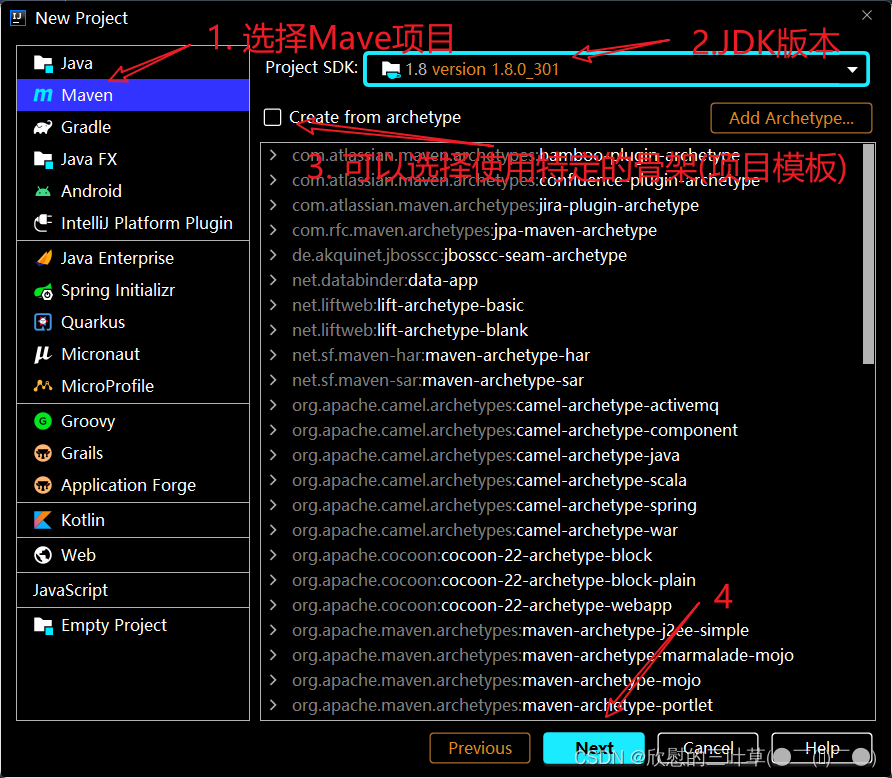This screenshot has width=892, height=778.
Task: Select the Java Enterprise project type label
Action: 117,258
